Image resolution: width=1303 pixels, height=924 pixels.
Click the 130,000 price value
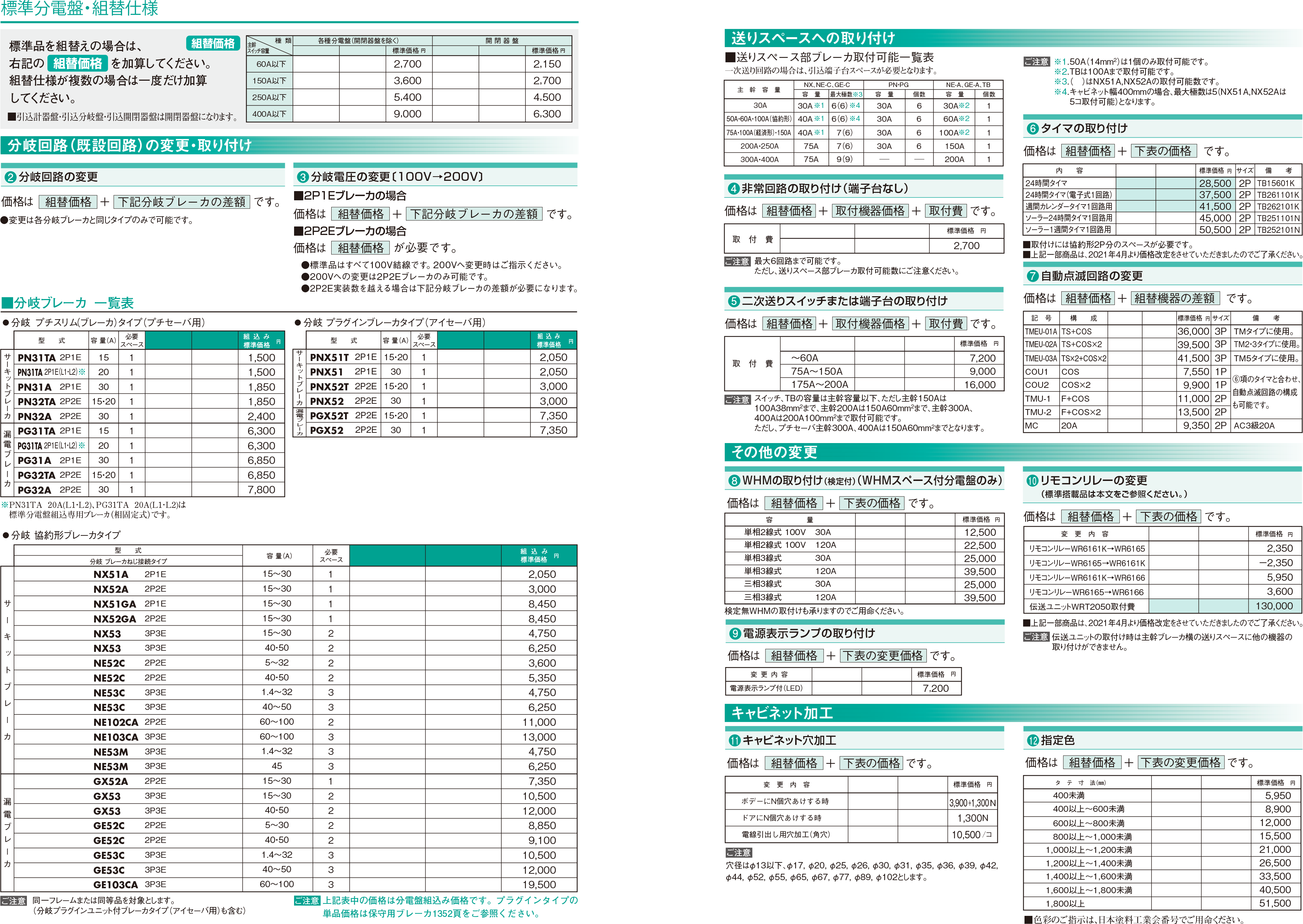(x=1274, y=607)
